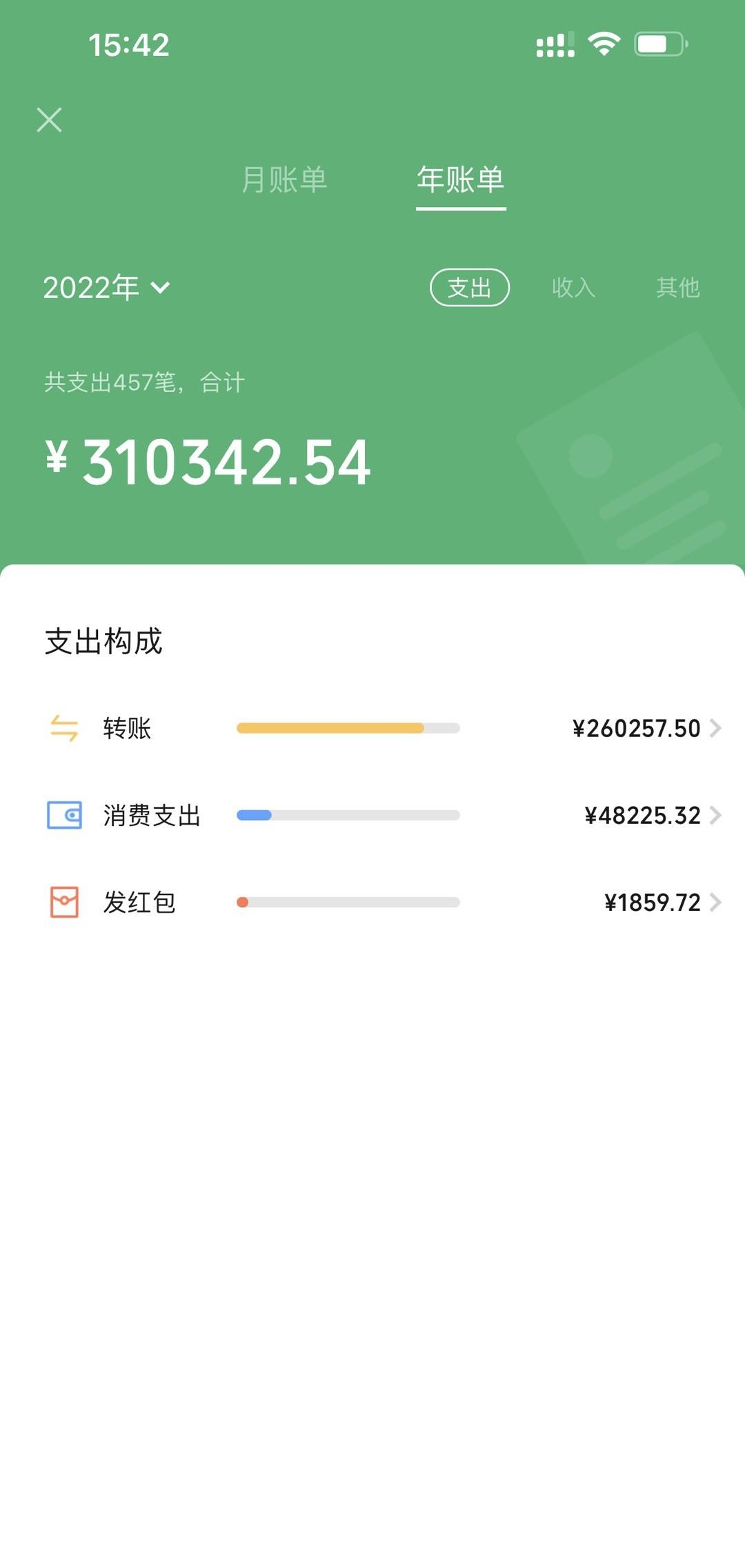Screen dimensions: 745x1568
Task: Open the ¥48225.32 consumption amount
Action: point(642,815)
